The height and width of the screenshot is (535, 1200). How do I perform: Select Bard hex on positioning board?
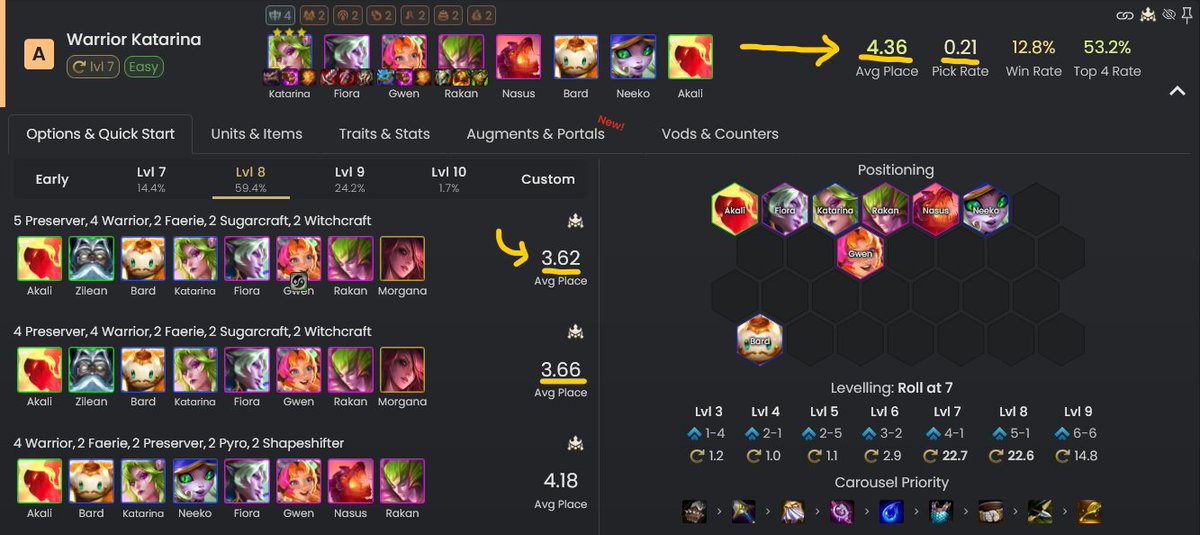pos(760,340)
